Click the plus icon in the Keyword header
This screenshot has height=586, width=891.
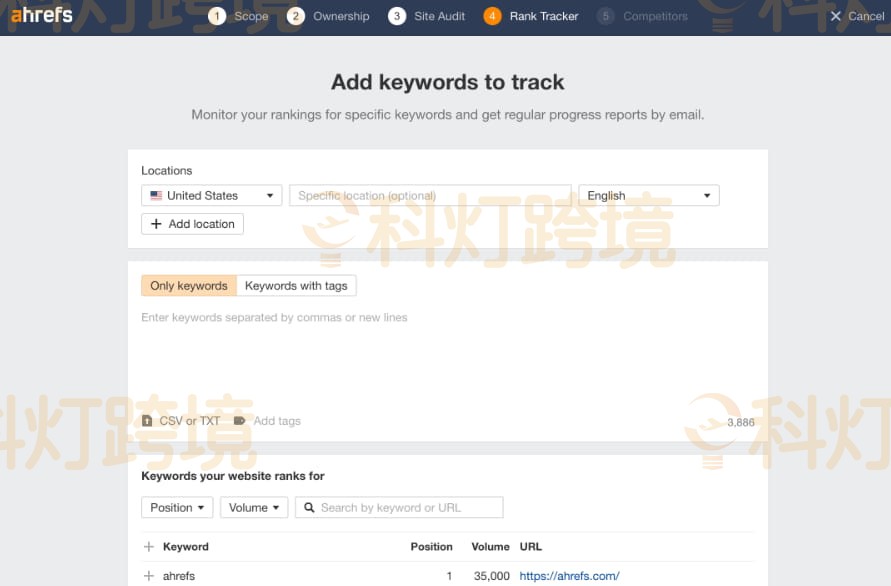[x=149, y=547]
